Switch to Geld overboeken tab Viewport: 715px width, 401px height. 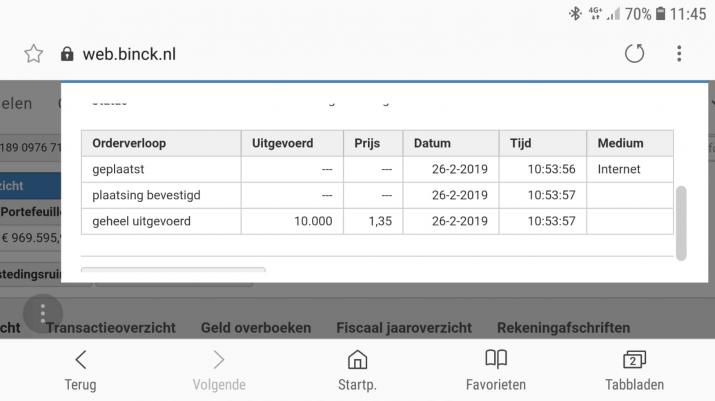tap(256, 327)
